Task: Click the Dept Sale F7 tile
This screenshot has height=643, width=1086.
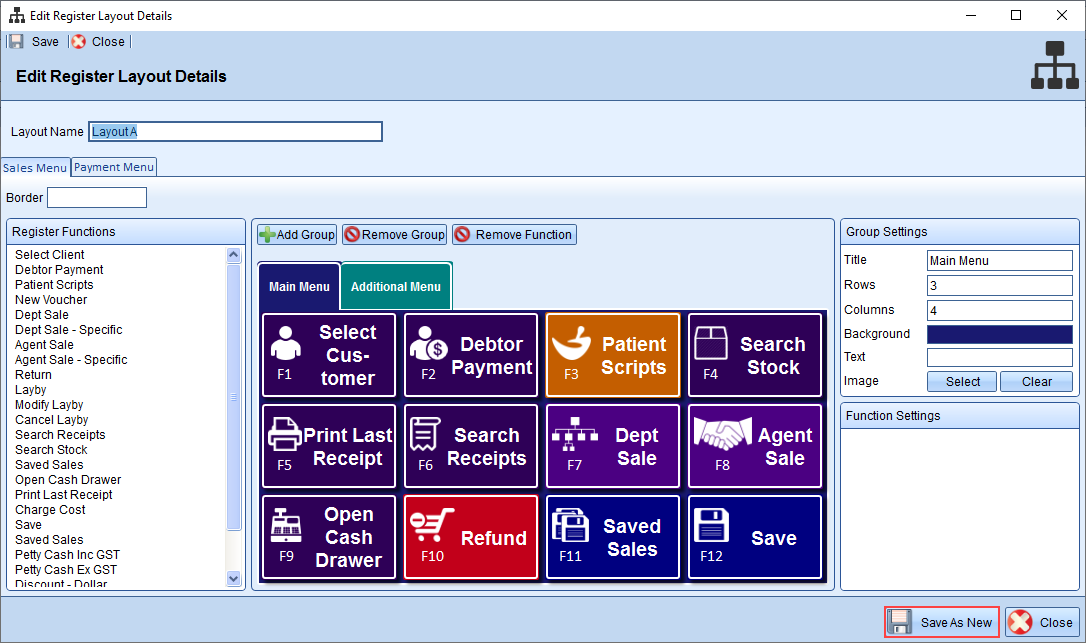Action: [612, 445]
